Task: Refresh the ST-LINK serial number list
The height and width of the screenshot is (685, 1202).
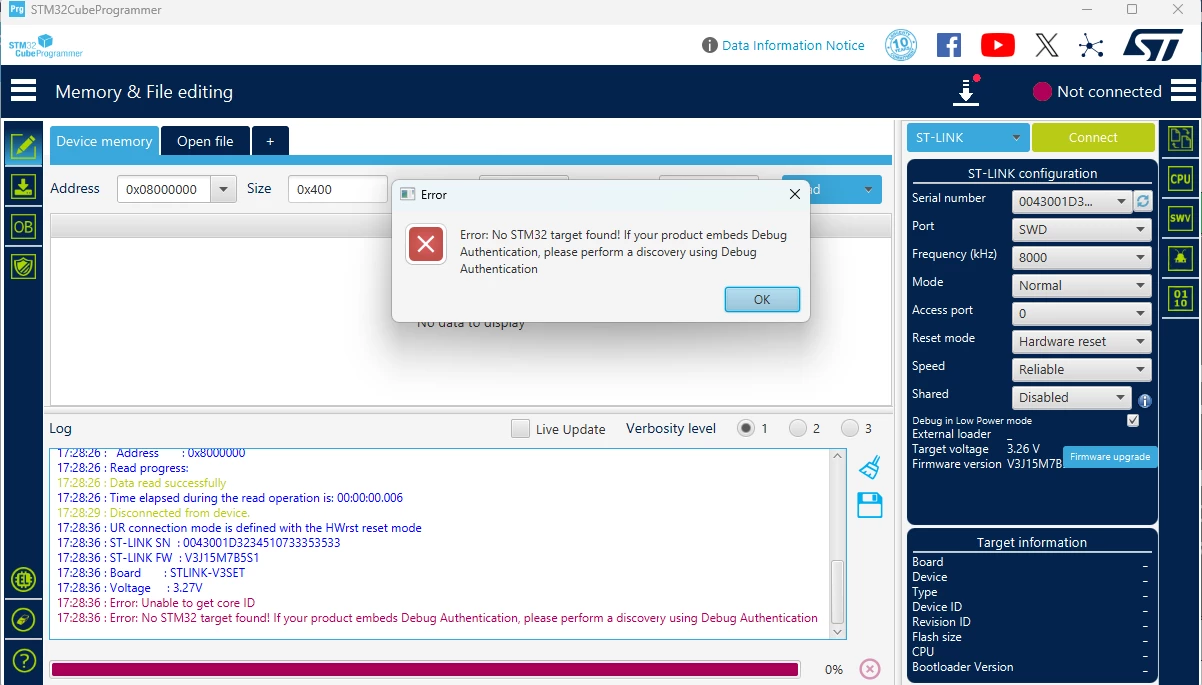Action: [1143, 201]
